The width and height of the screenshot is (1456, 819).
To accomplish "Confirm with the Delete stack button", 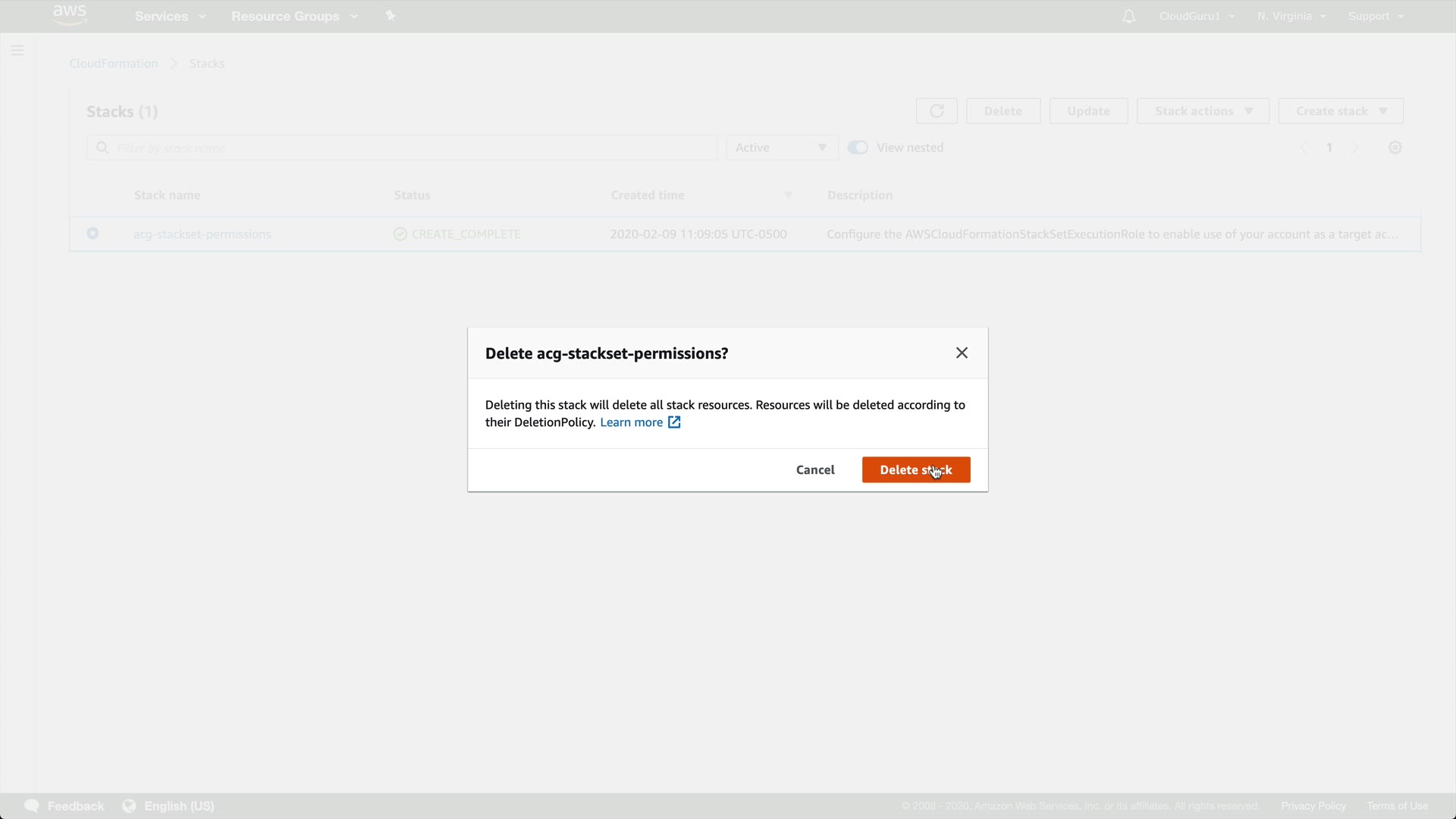I will (x=915, y=470).
